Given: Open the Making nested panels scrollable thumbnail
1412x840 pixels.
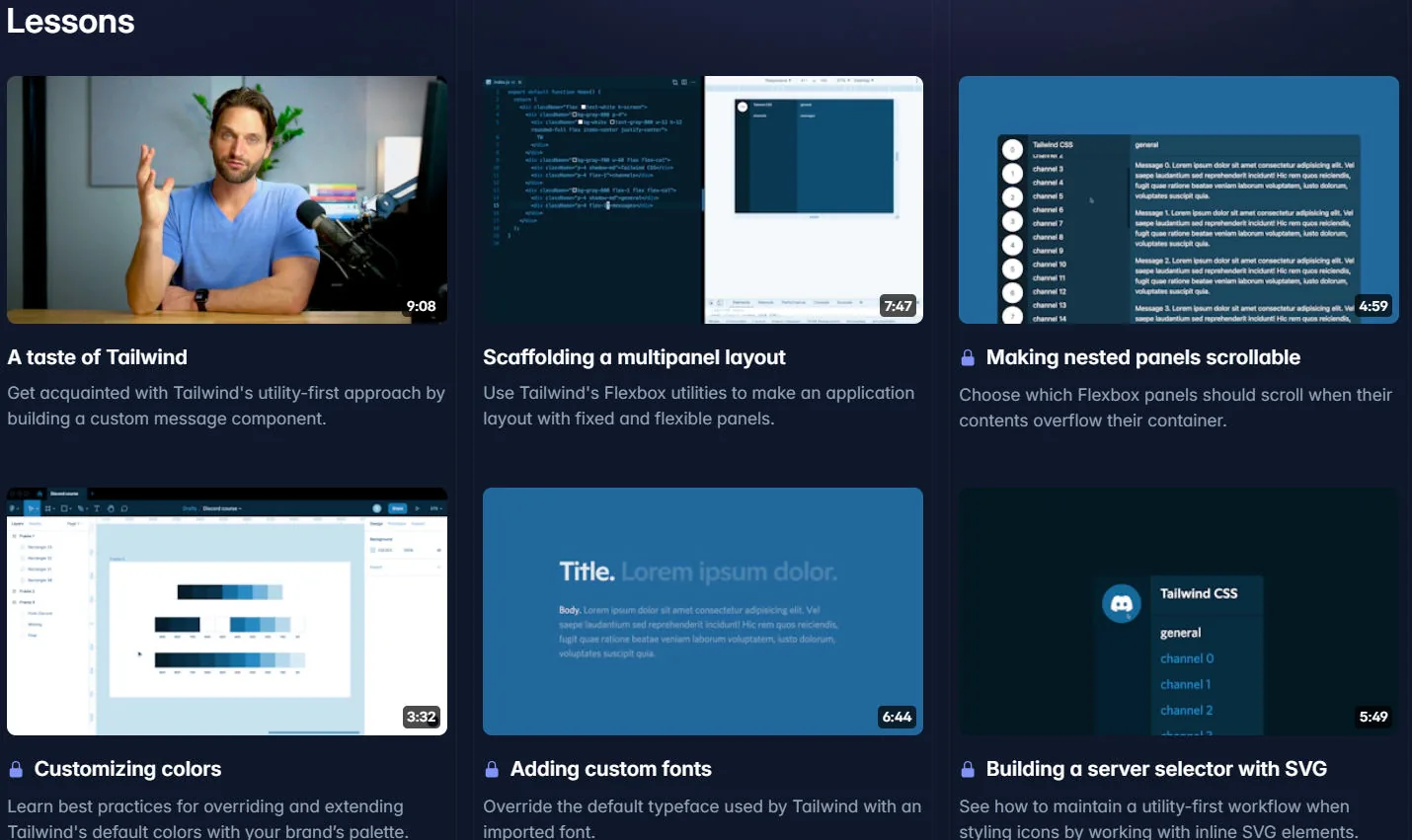Looking at the screenshot, I should [x=1179, y=199].
